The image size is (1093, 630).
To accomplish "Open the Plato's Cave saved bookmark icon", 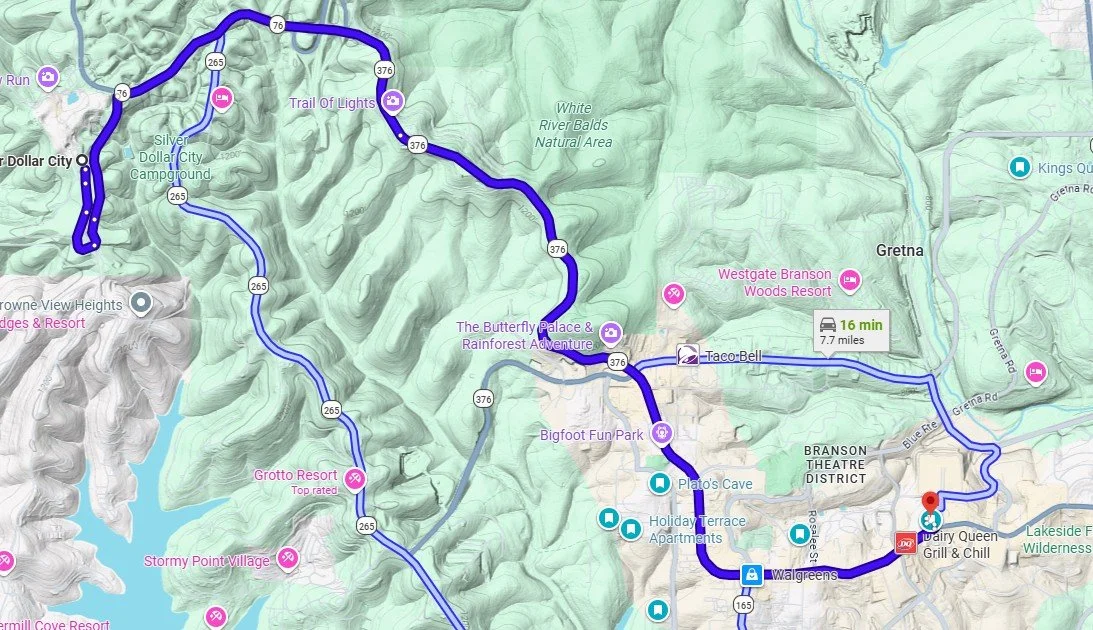I will [x=659, y=483].
